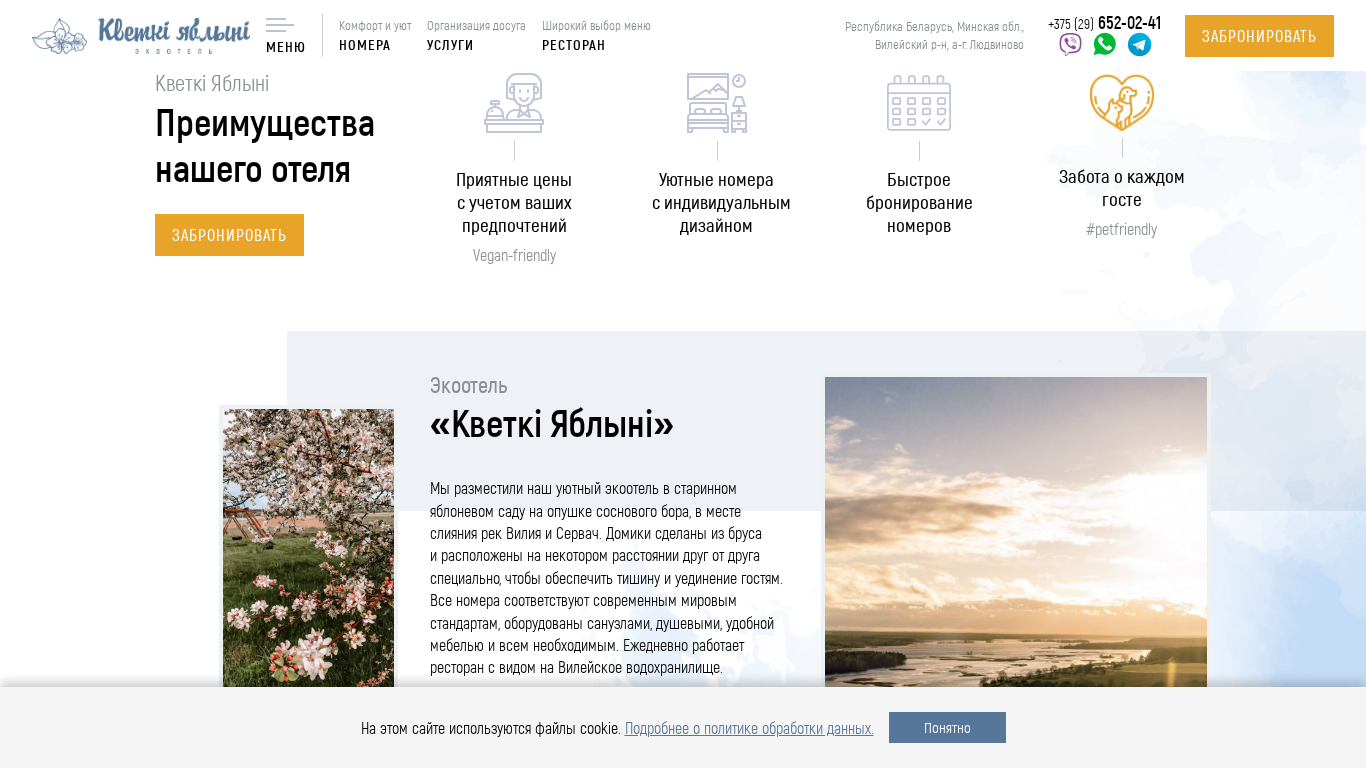The image size is (1366, 768).
Task: Accept cookies with the Понятно button
Action: tap(947, 728)
